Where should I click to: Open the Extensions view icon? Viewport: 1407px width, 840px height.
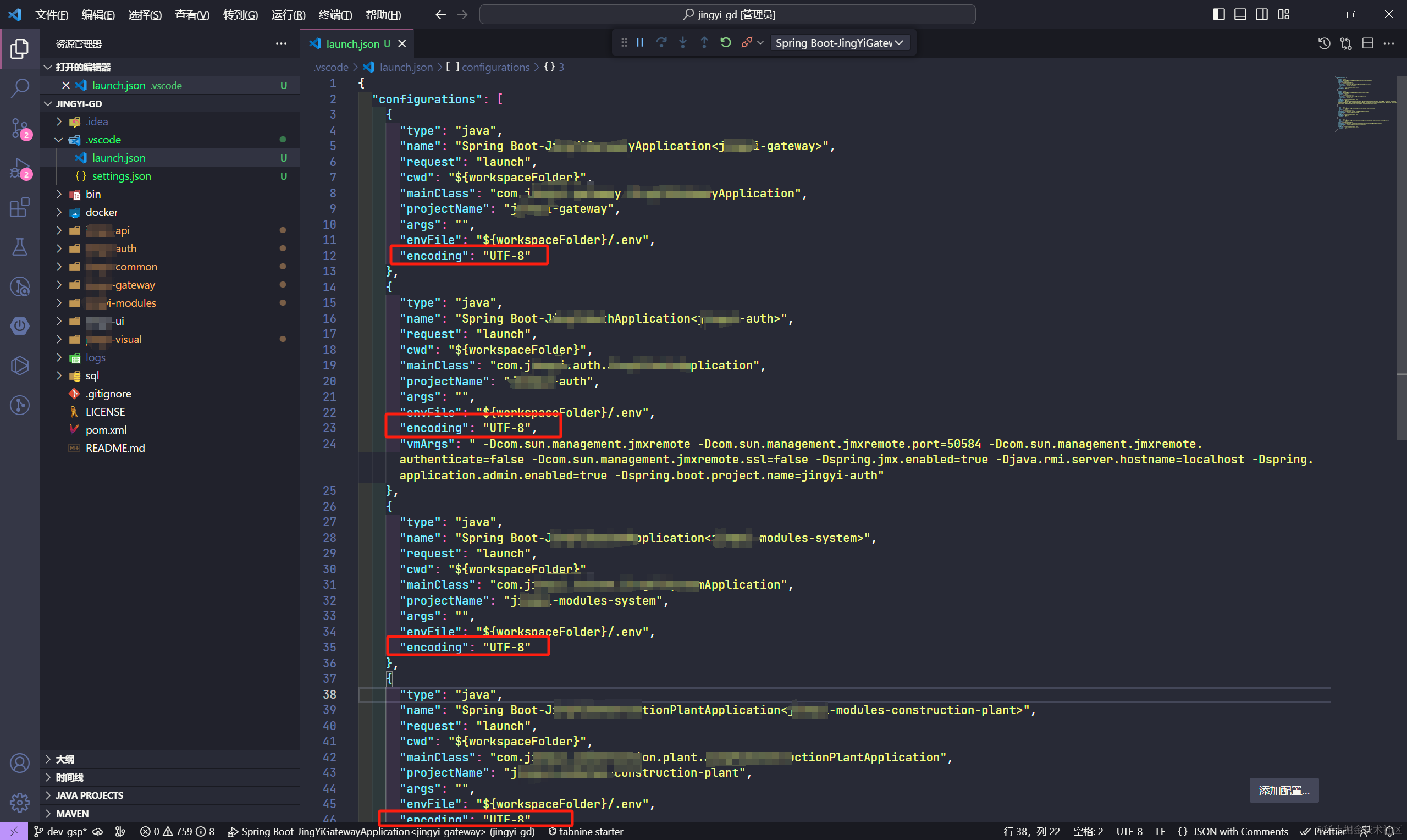20,207
